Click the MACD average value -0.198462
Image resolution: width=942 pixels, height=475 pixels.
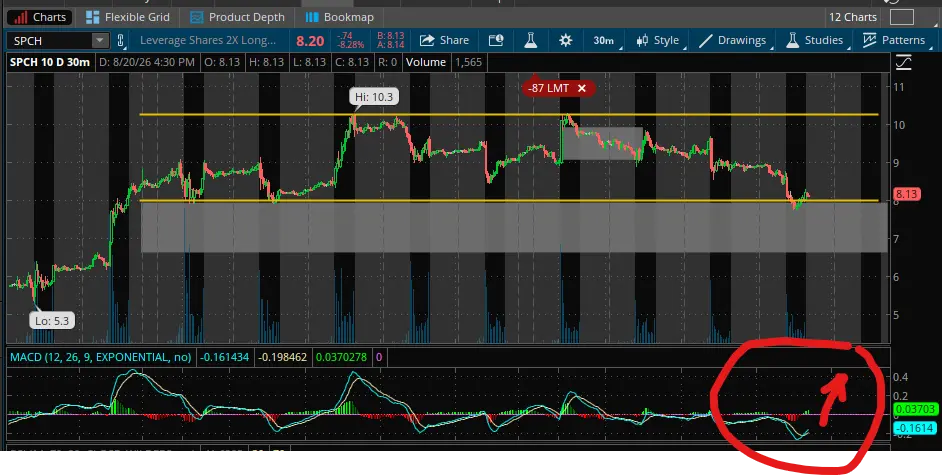point(282,357)
